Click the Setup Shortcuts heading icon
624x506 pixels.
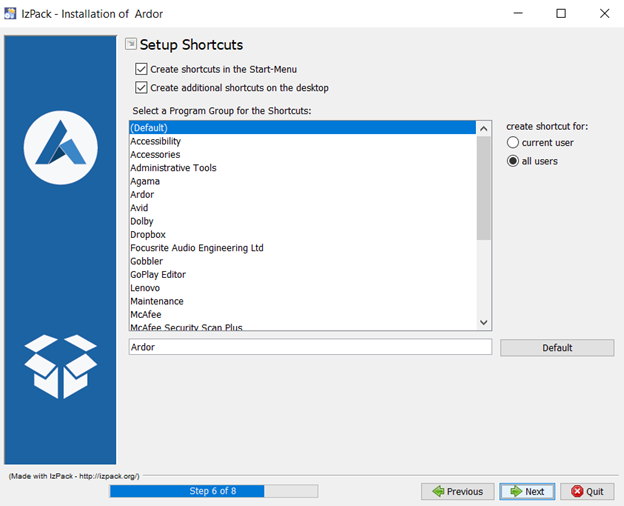tap(131, 44)
